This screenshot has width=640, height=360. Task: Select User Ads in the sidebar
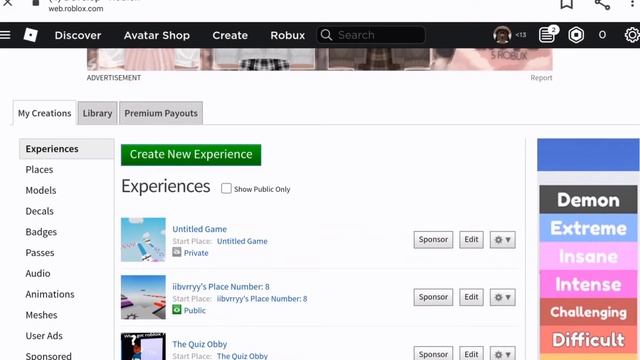click(44, 336)
